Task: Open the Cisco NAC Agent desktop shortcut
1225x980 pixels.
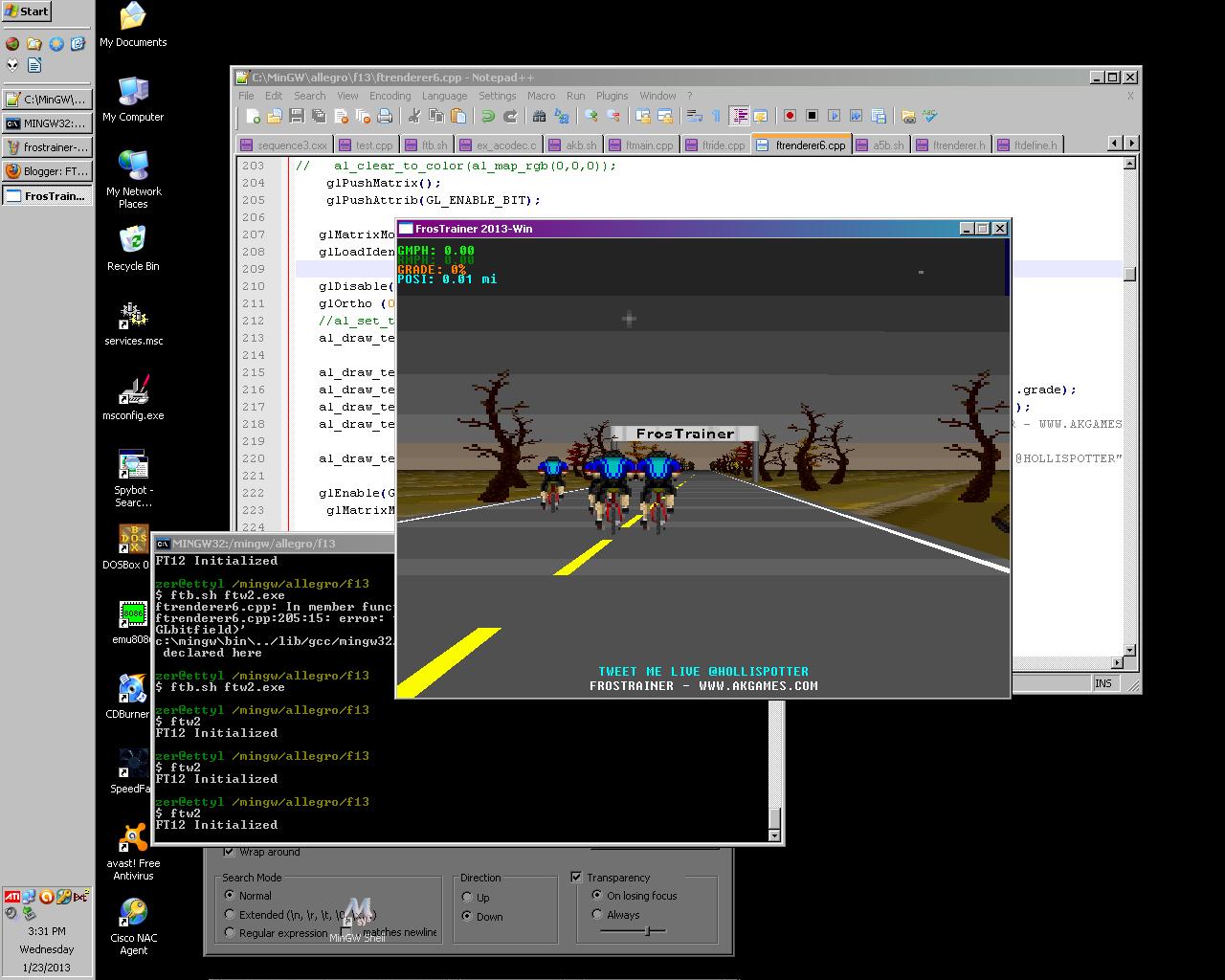Action: [x=133, y=926]
